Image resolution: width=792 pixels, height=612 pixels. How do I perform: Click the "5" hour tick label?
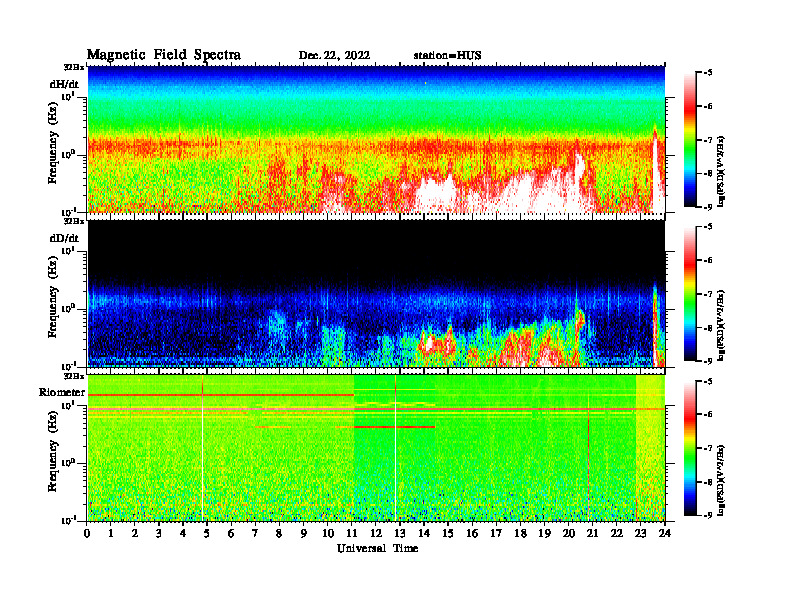pos(207,534)
